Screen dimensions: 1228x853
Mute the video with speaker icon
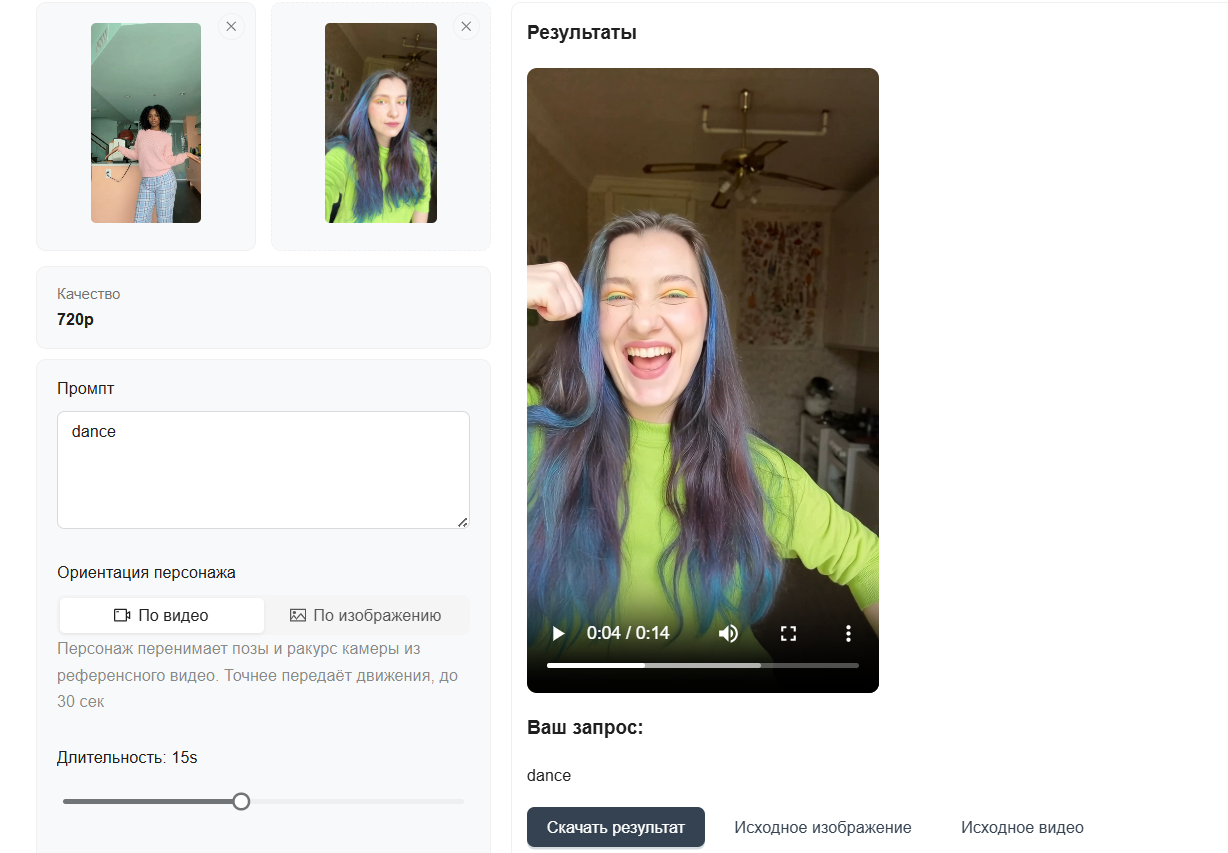click(x=728, y=633)
